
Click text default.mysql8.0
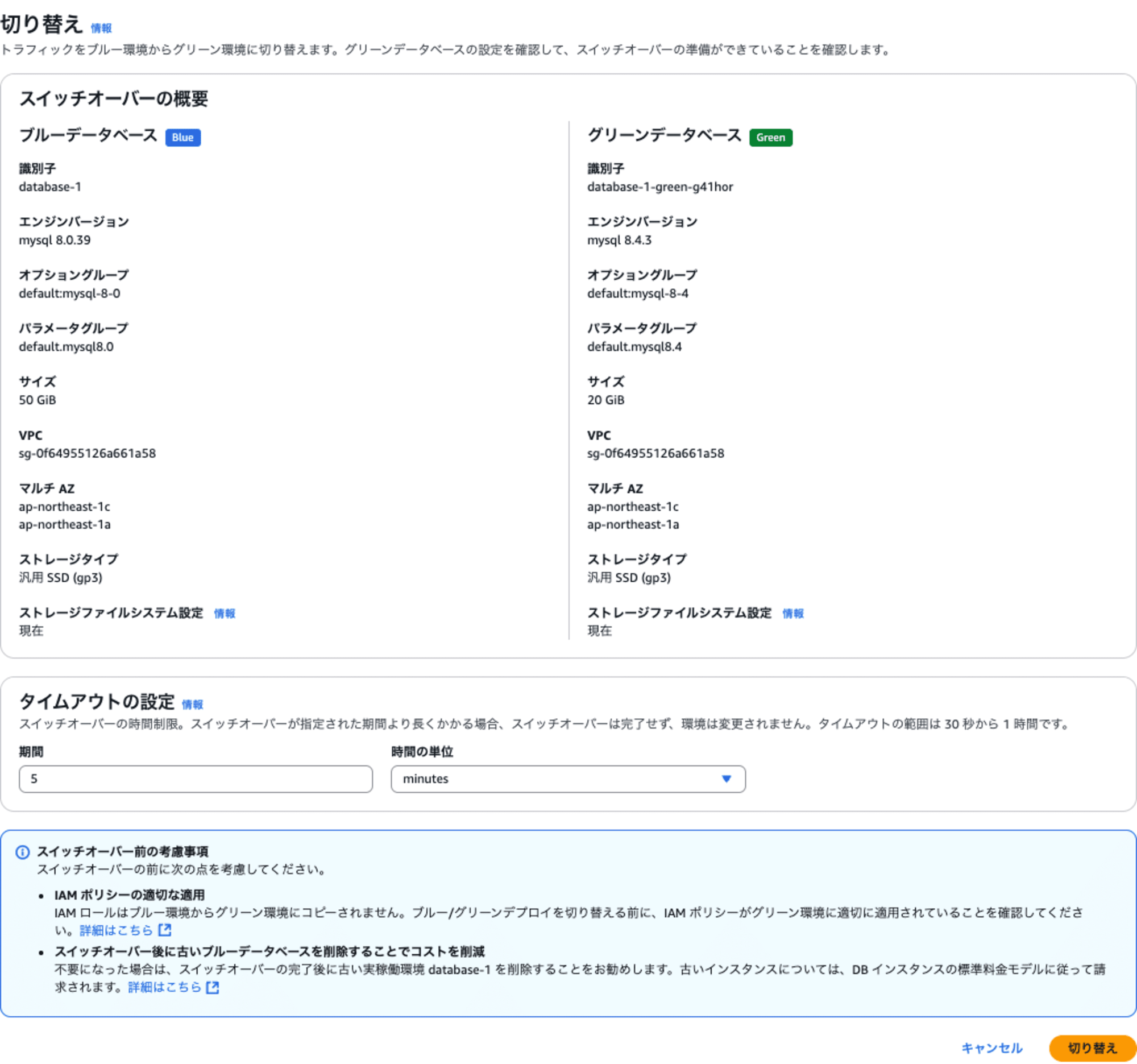[x=66, y=347]
